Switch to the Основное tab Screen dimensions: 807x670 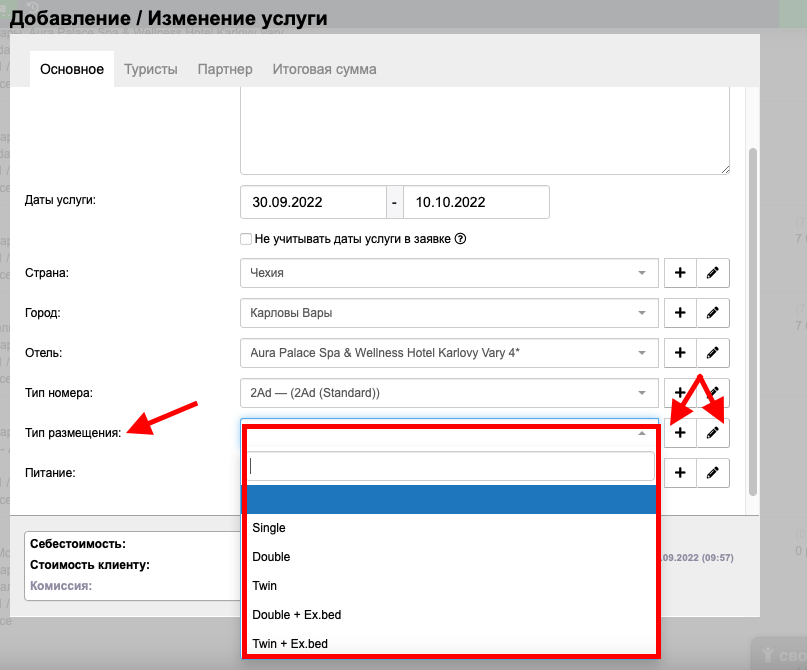pyautogui.click(x=72, y=69)
